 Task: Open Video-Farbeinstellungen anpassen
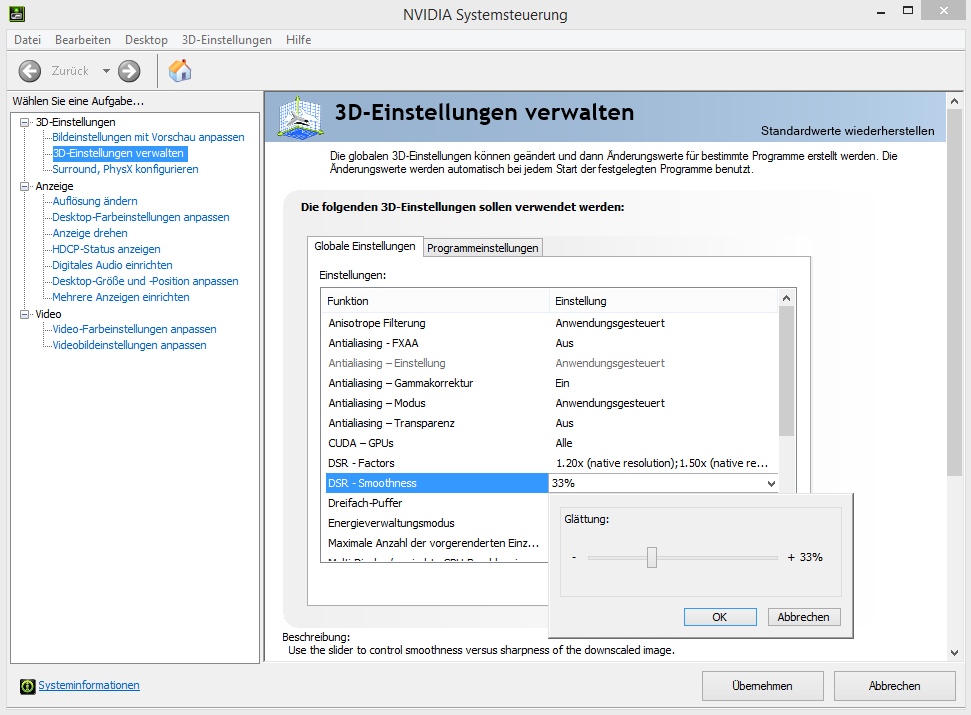tap(134, 329)
